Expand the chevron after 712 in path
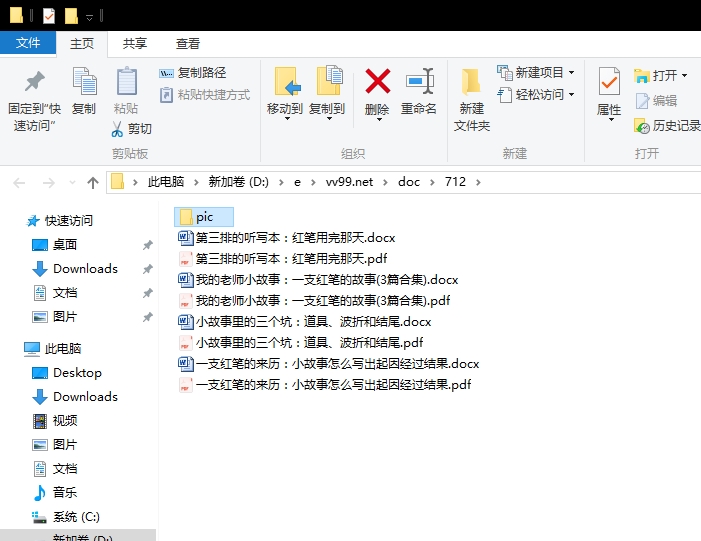The image size is (701, 541). pos(478,182)
